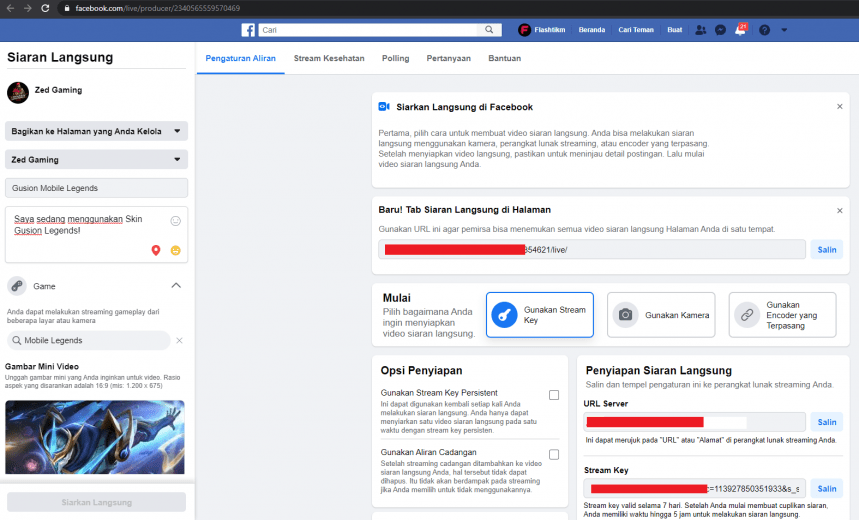This screenshot has width=859, height=520.
Task: Click the Zed Gaming page avatar
Action: [x=18, y=93]
